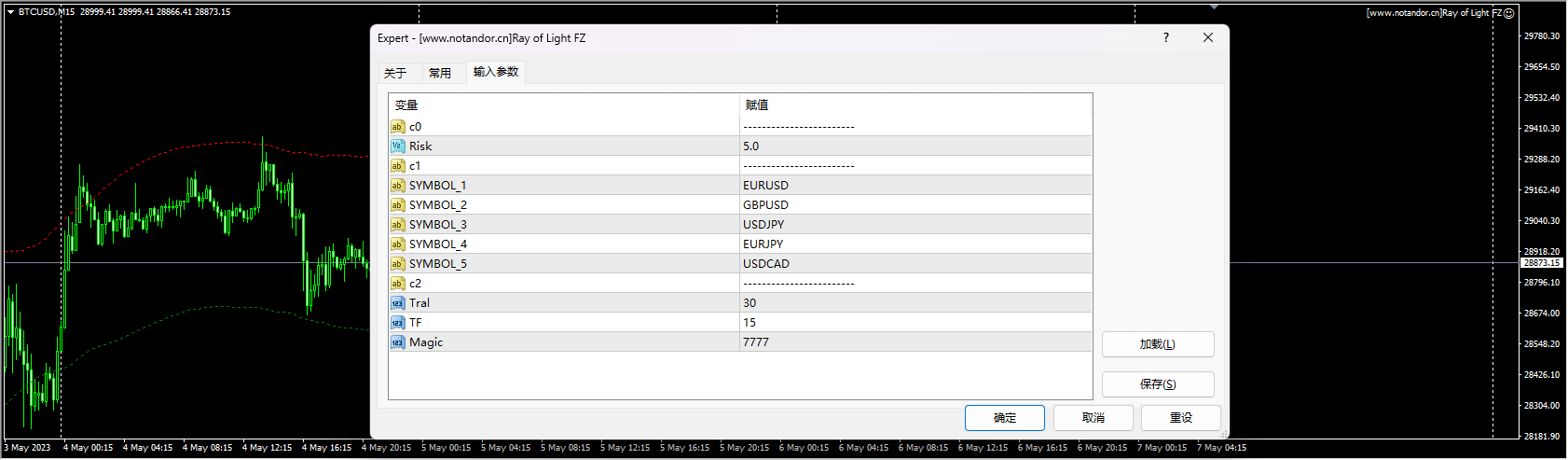Screen dimensions: 1568x460
Task: Click the integer icon beside Tral
Action: [398, 303]
